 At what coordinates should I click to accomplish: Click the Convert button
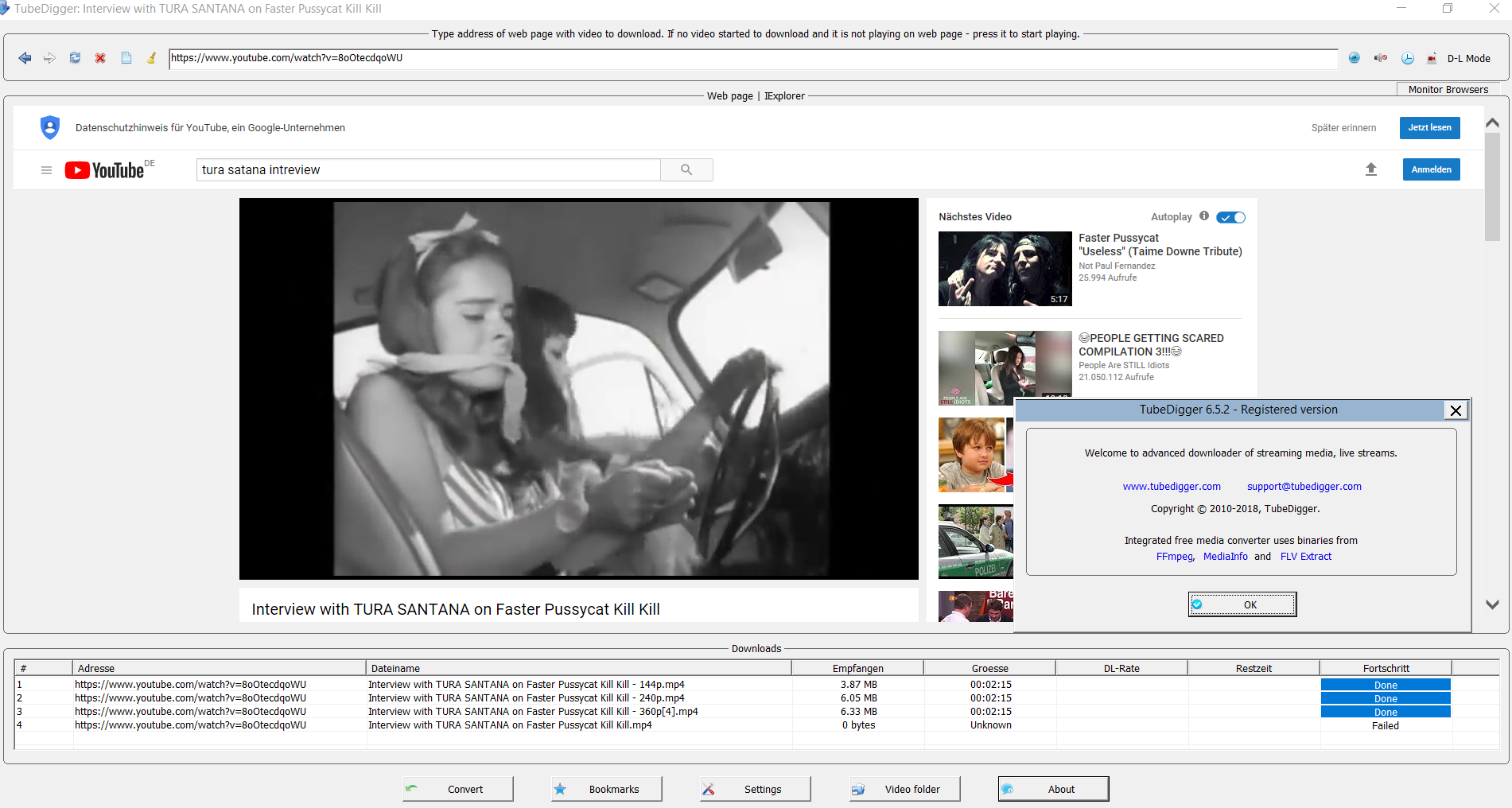457,789
